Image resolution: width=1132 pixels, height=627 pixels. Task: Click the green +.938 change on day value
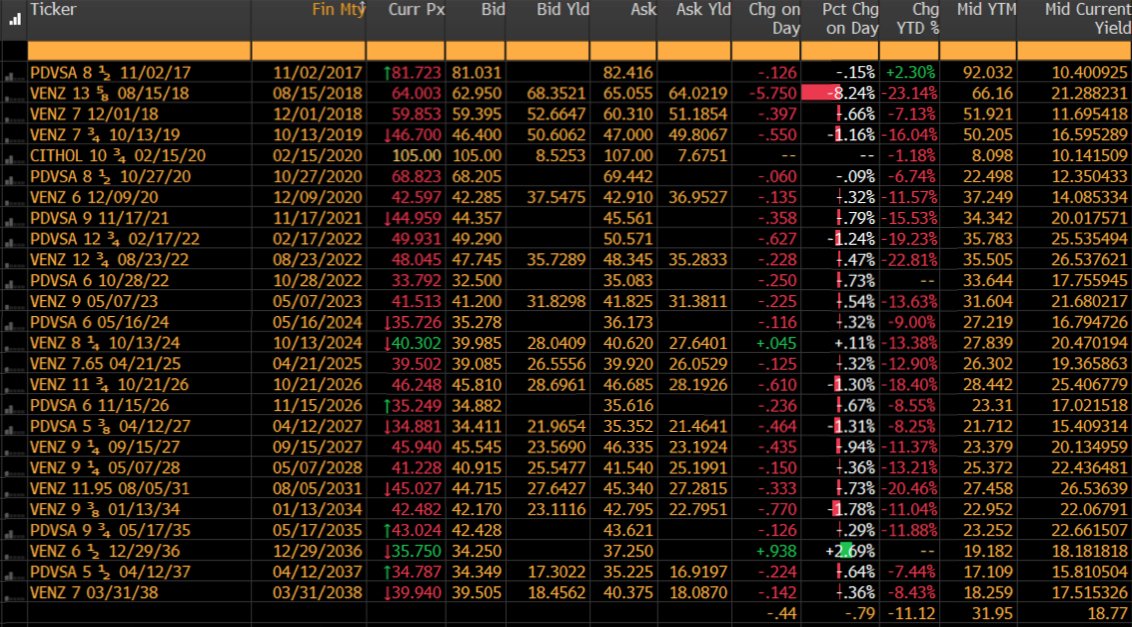775,551
